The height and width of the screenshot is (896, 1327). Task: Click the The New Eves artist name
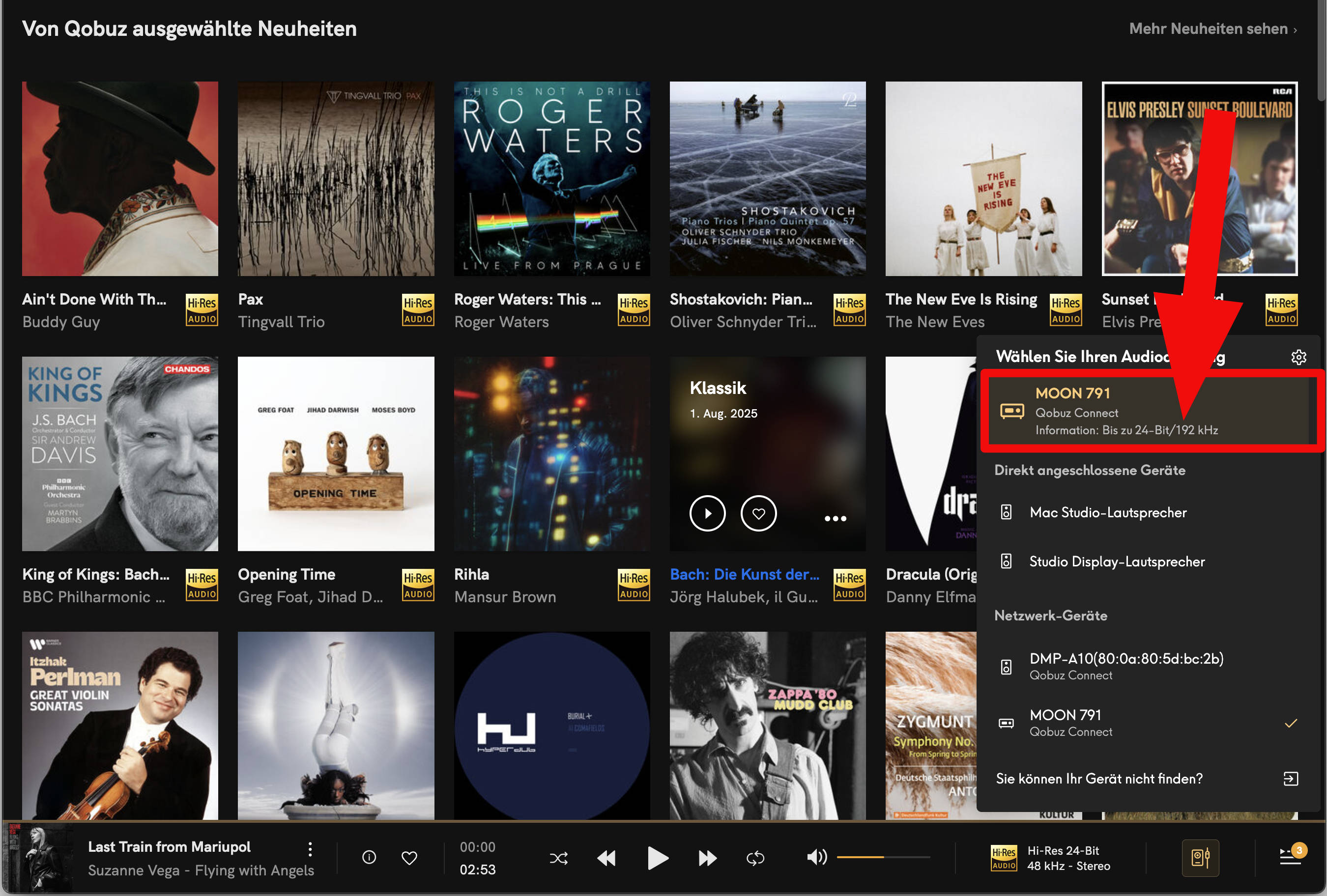pyautogui.click(x=935, y=322)
